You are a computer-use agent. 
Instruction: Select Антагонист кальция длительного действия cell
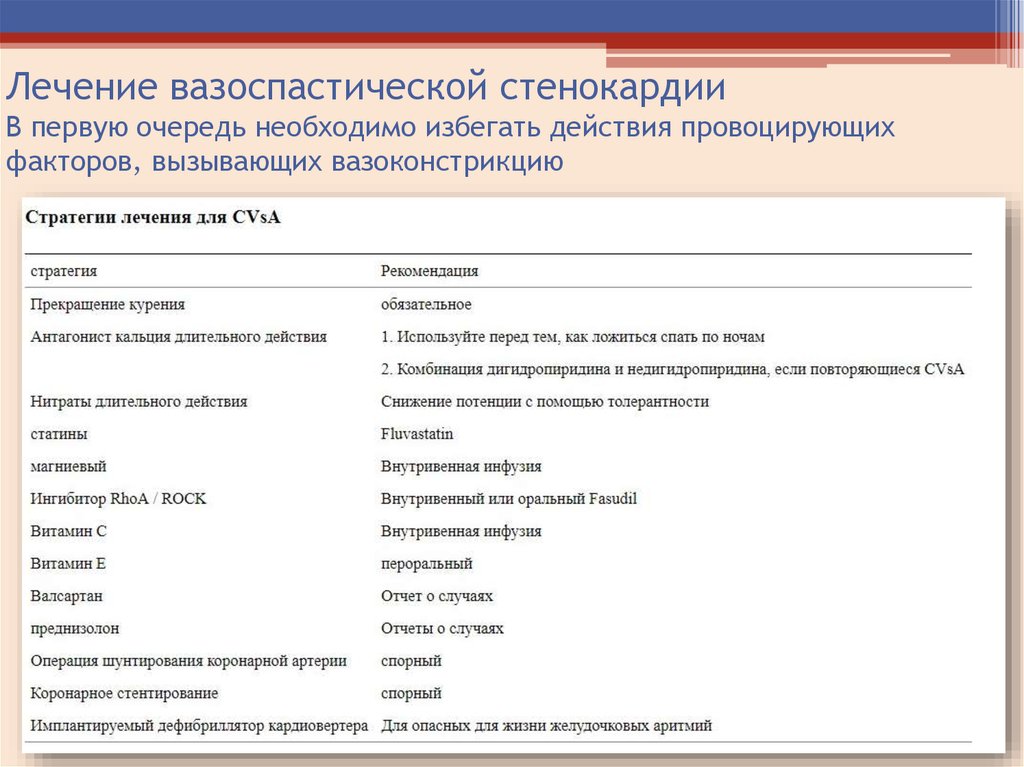coord(179,337)
